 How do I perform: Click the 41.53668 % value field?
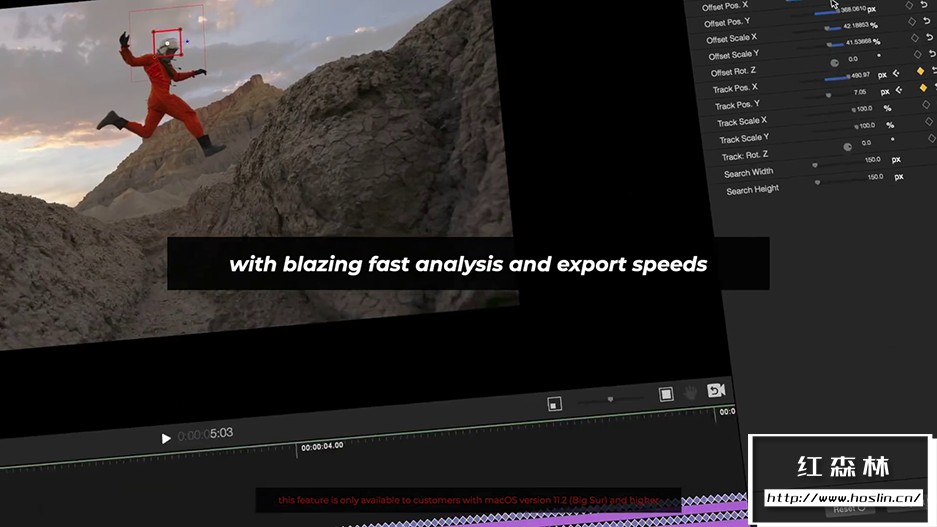pos(859,42)
